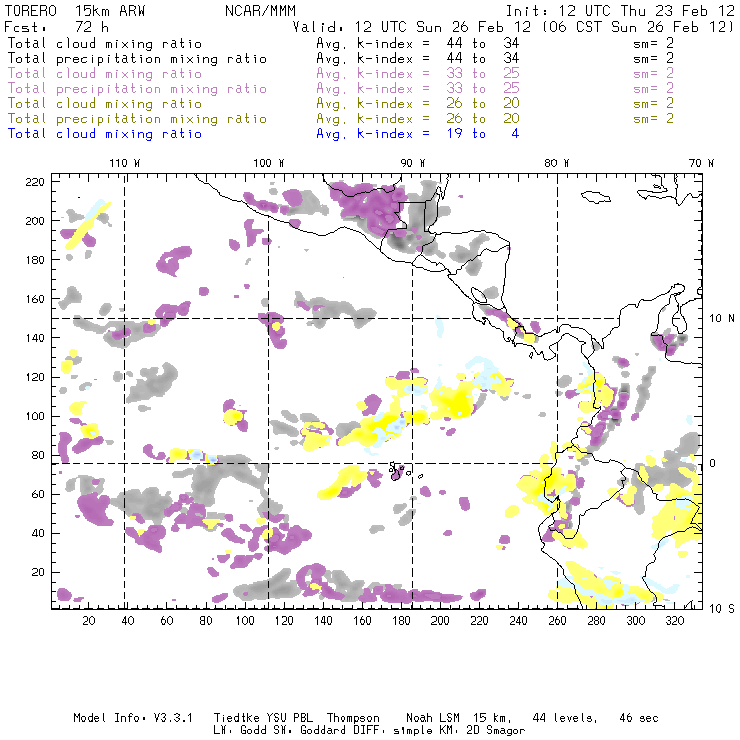Click the purple 'Total cloud mixing ratio' legend row
The height and width of the screenshot is (740, 740).
click(341, 74)
